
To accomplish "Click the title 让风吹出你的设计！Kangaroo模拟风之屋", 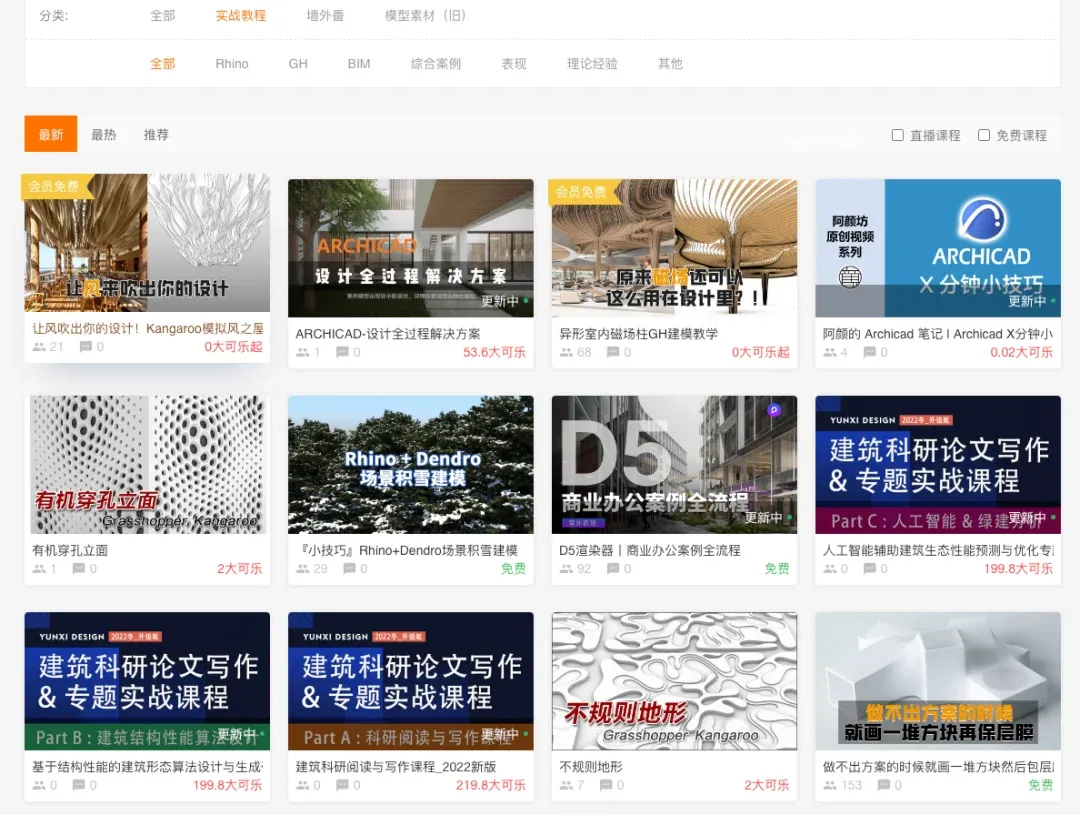I will pyautogui.click(x=147, y=329).
